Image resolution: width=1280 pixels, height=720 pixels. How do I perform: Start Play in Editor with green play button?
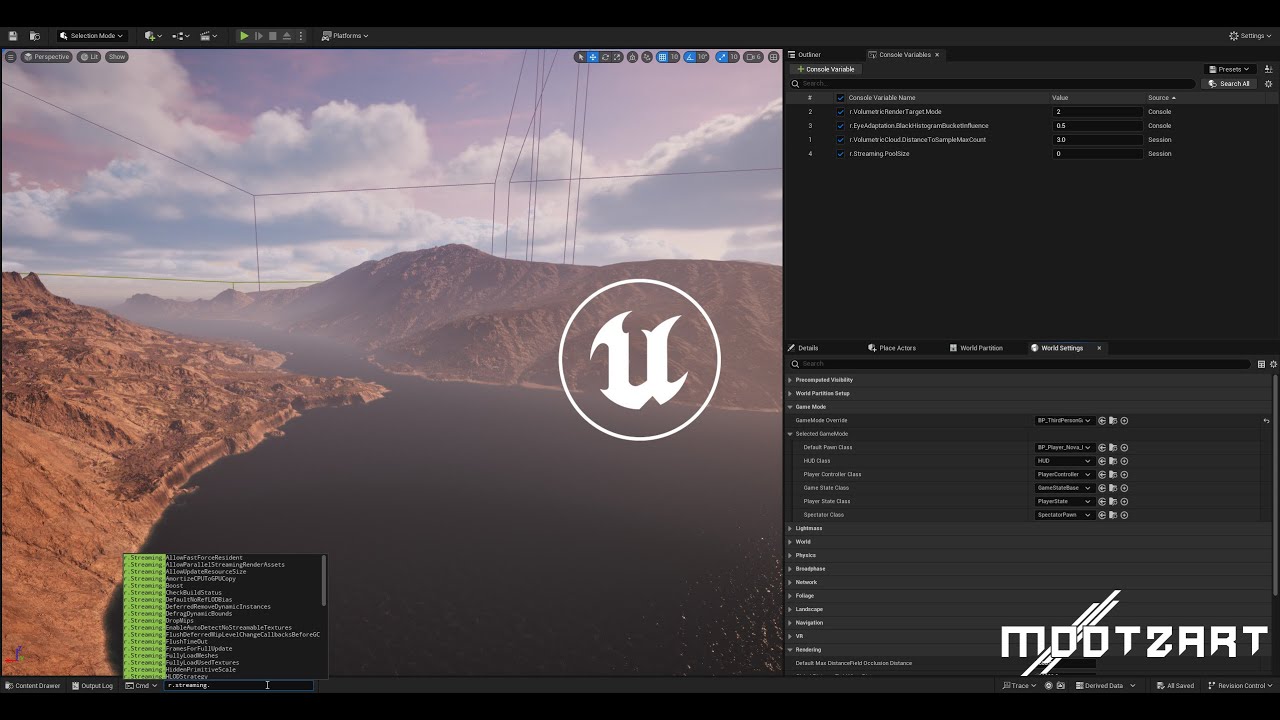click(243, 36)
